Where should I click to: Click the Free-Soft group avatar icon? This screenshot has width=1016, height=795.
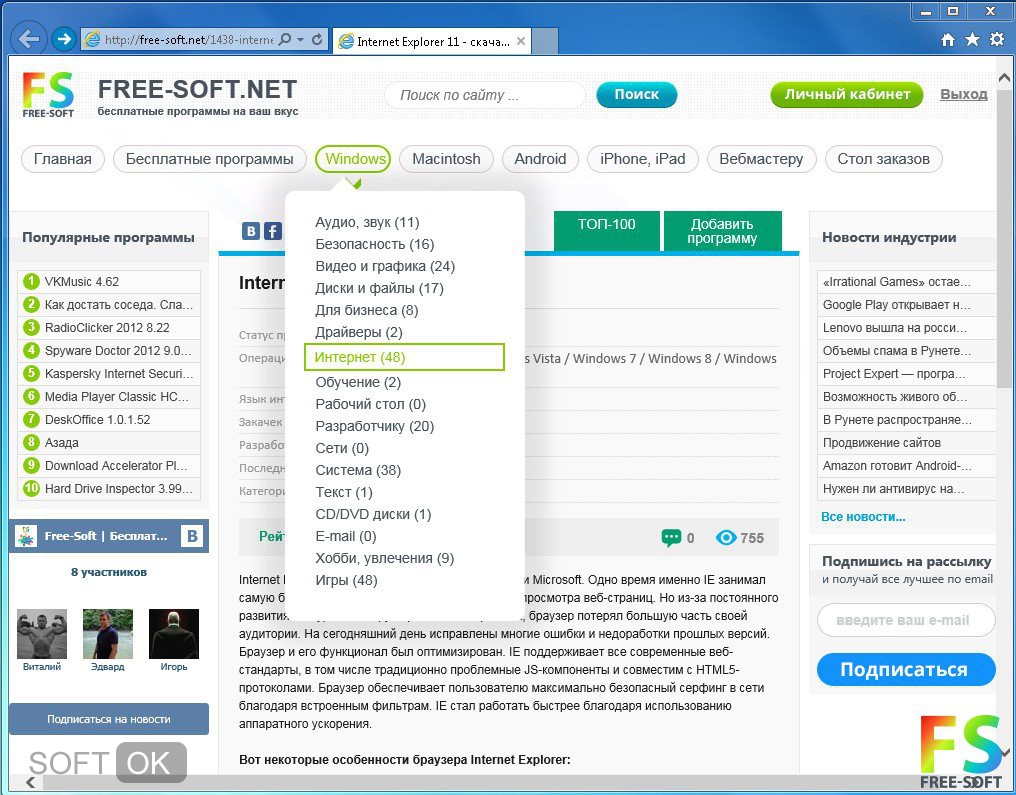click(x=26, y=536)
